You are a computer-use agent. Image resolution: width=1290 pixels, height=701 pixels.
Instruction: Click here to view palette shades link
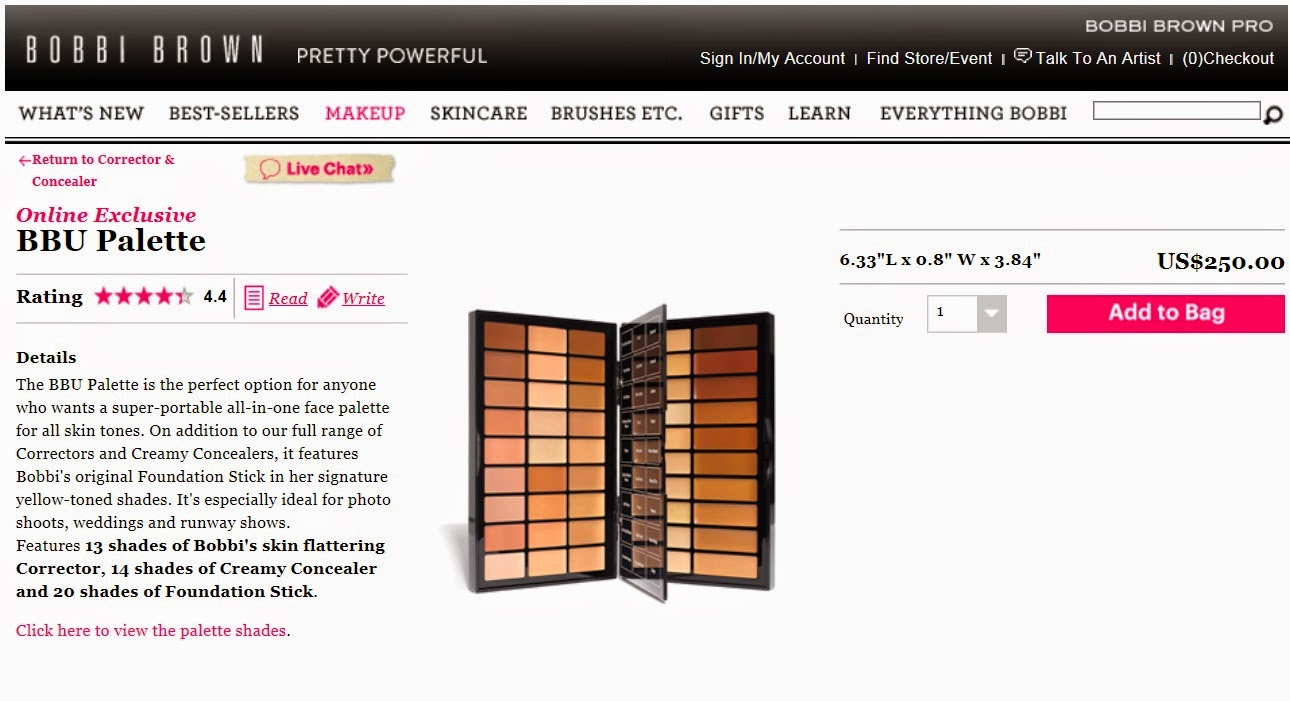pyautogui.click(x=151, y=631)
